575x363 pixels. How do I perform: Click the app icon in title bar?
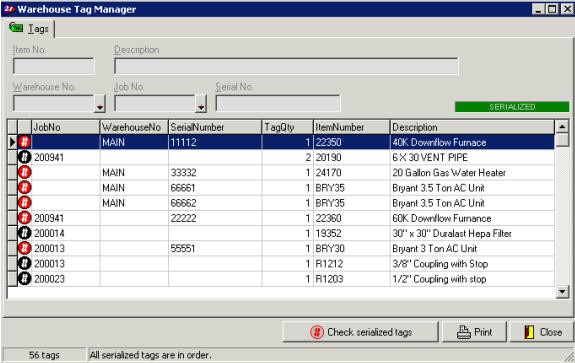point(9,9)
